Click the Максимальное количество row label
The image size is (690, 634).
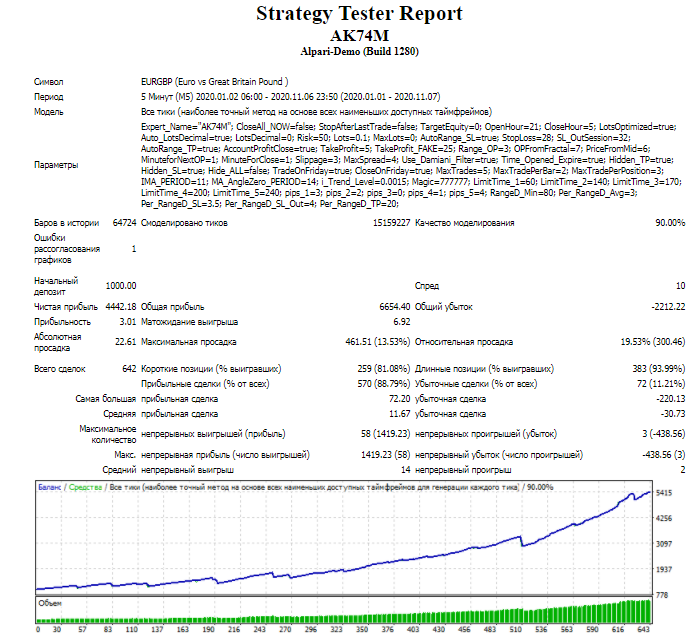point(108,434)
